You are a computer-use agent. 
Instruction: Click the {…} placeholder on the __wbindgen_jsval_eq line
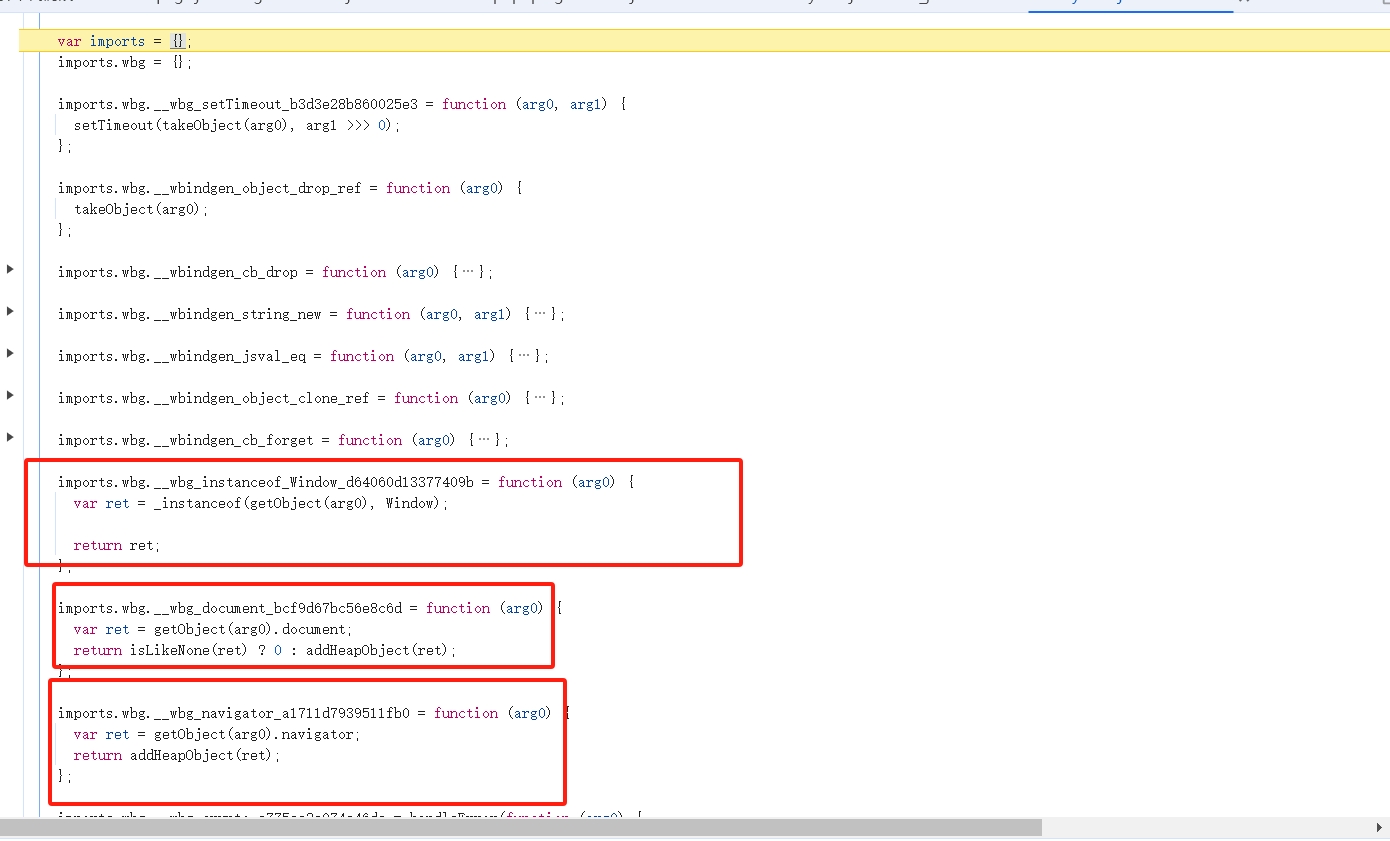525,356
